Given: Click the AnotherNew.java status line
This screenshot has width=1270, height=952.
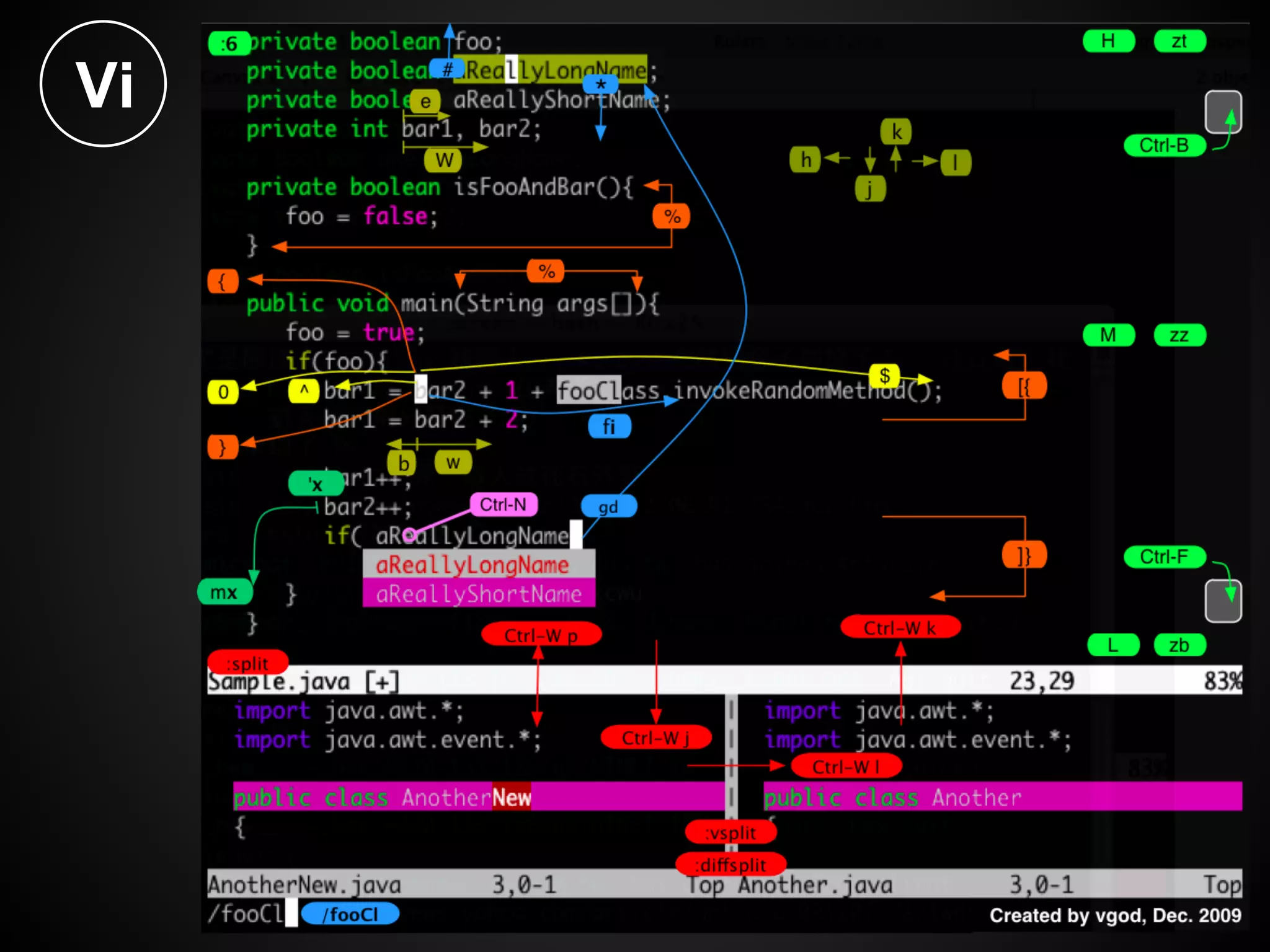Looking at the screenshot, I should coord(304,884).
